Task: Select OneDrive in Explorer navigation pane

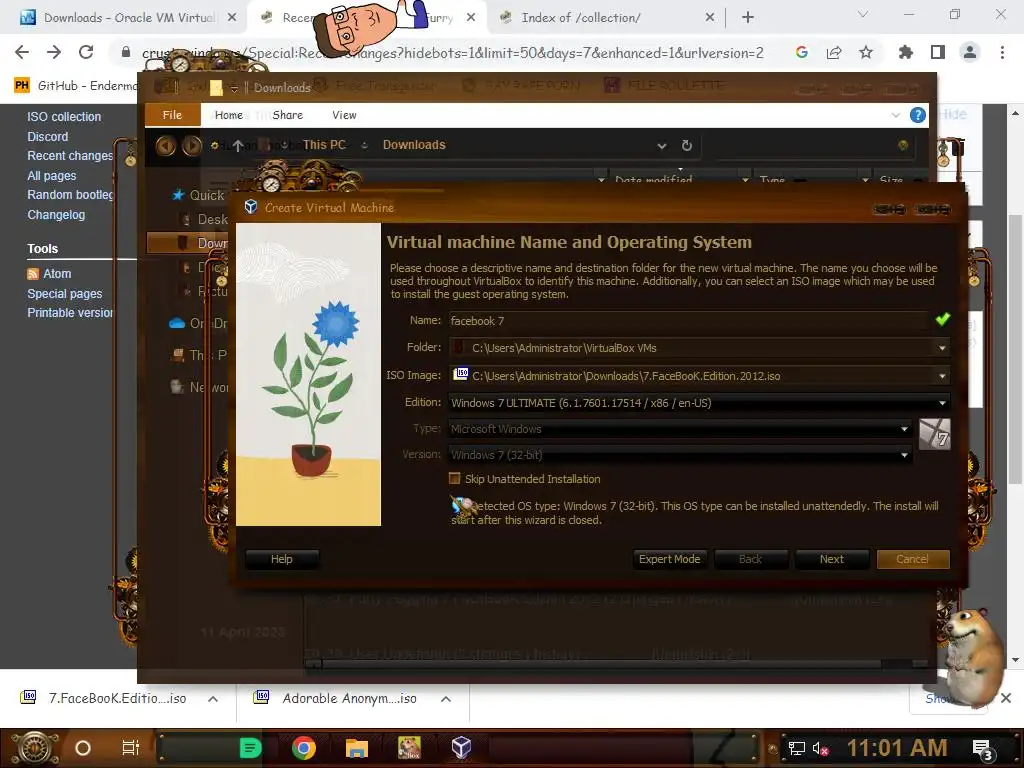Action: (199, 323)
